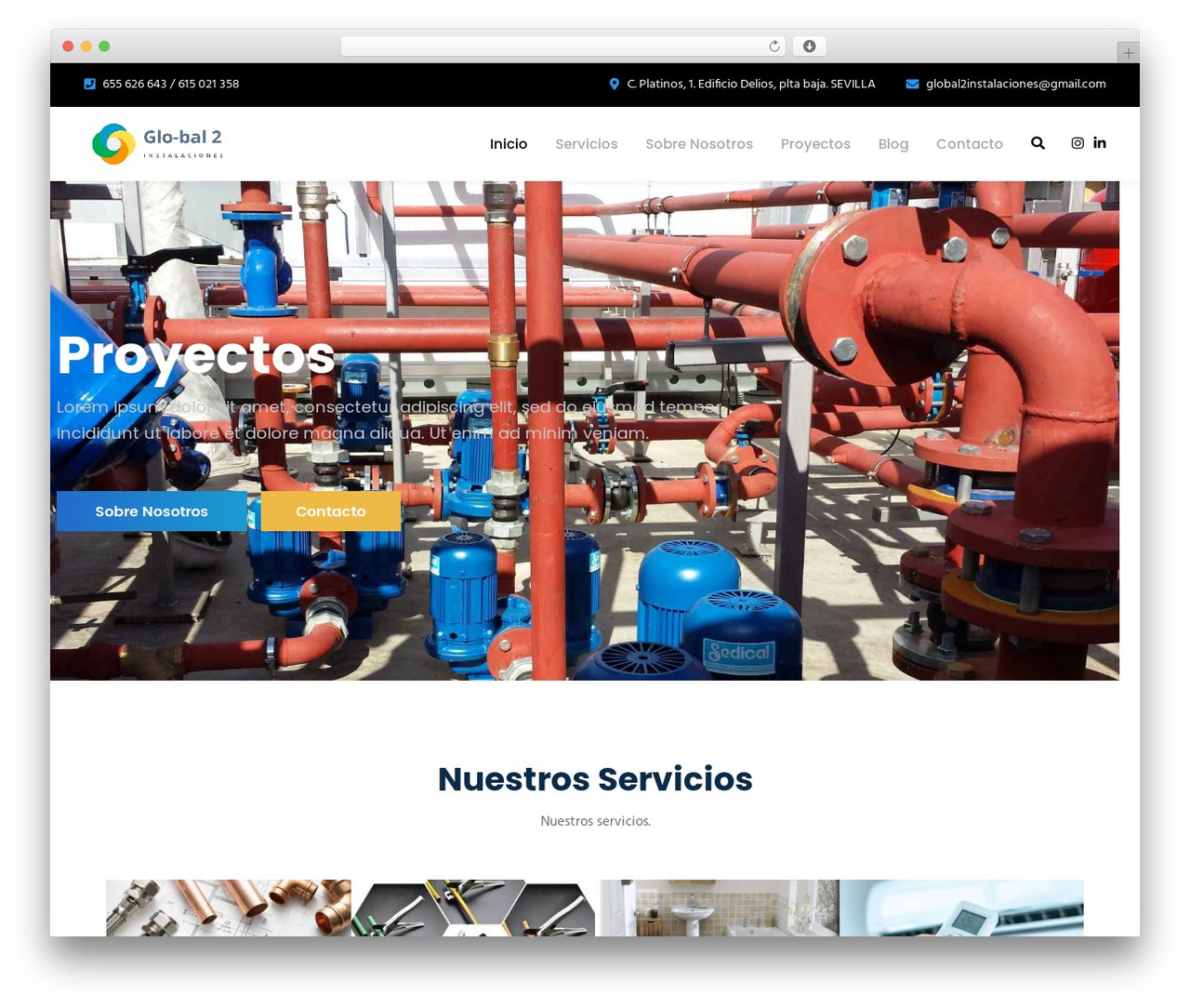Click the email envelope icon

[x=912, y=84]
